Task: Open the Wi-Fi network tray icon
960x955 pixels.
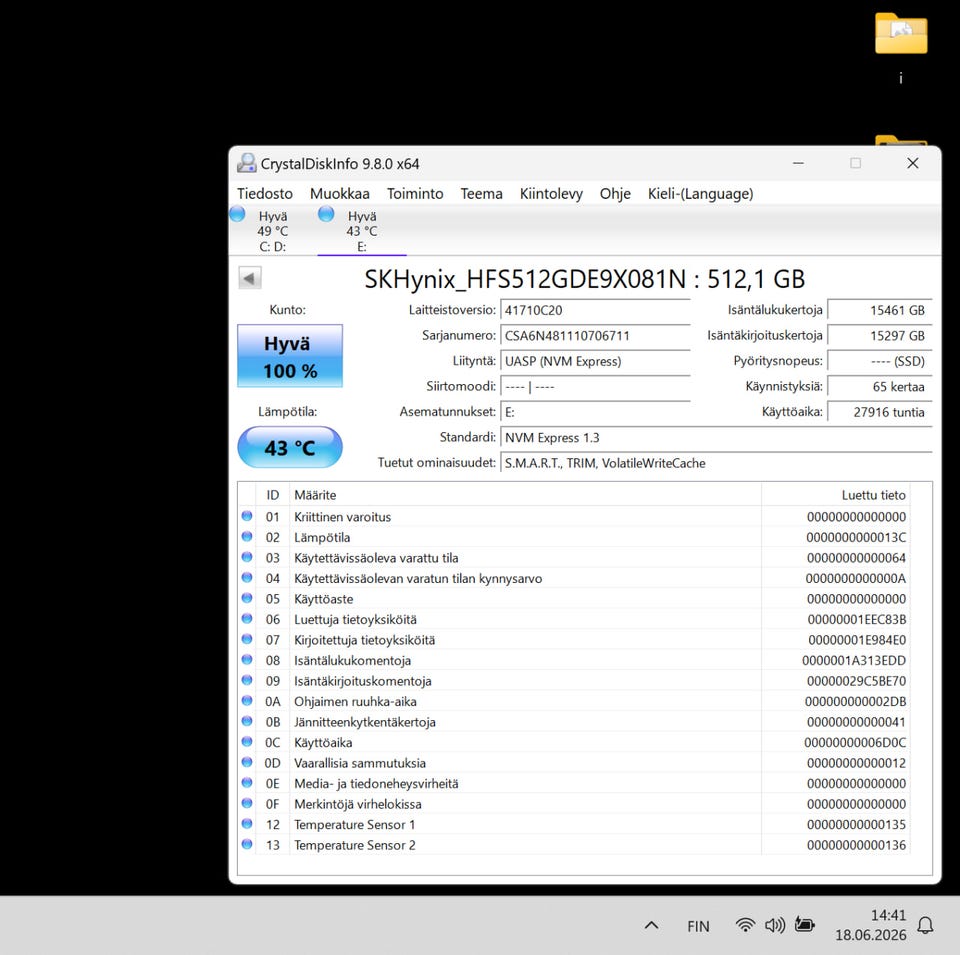Action: pyautogui.click(x=745, y=925)
